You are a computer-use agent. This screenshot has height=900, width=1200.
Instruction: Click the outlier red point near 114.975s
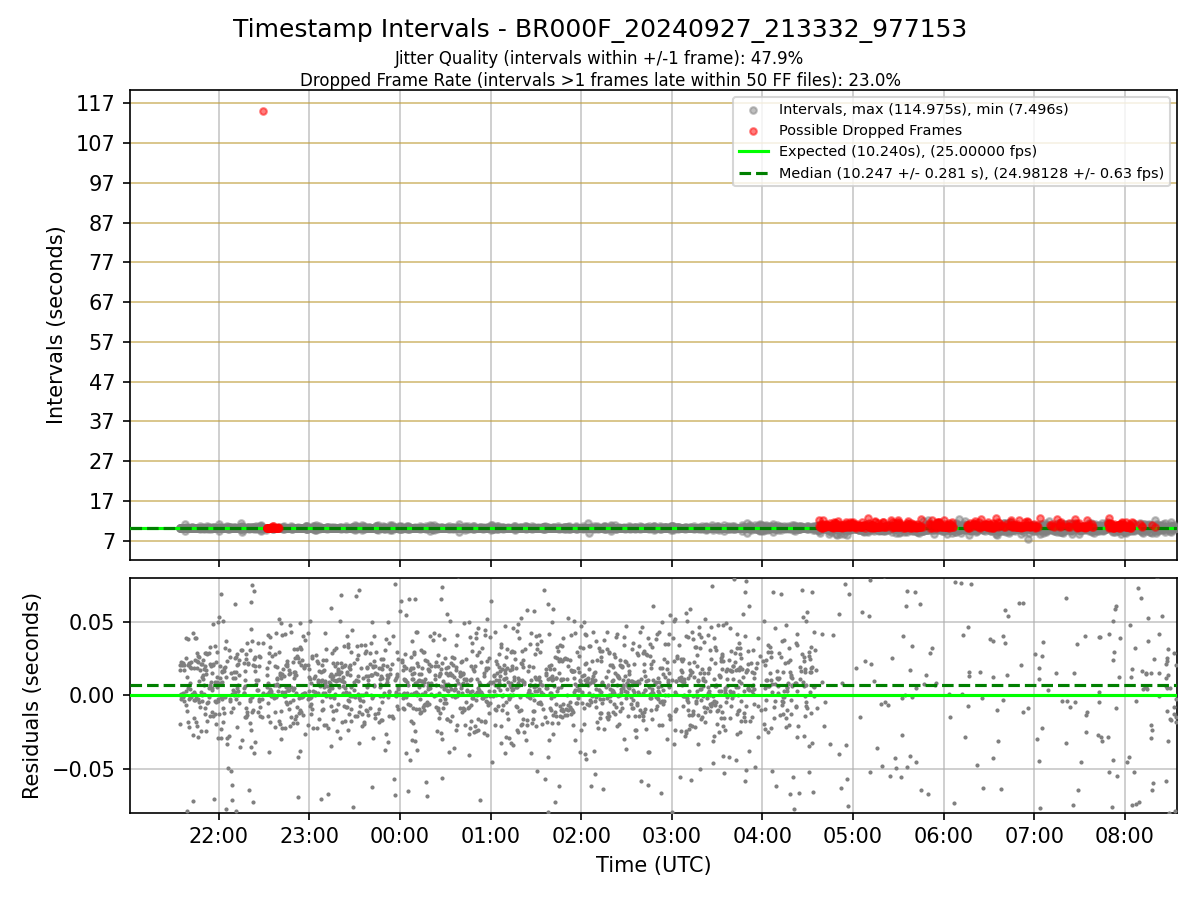[263, 111]
